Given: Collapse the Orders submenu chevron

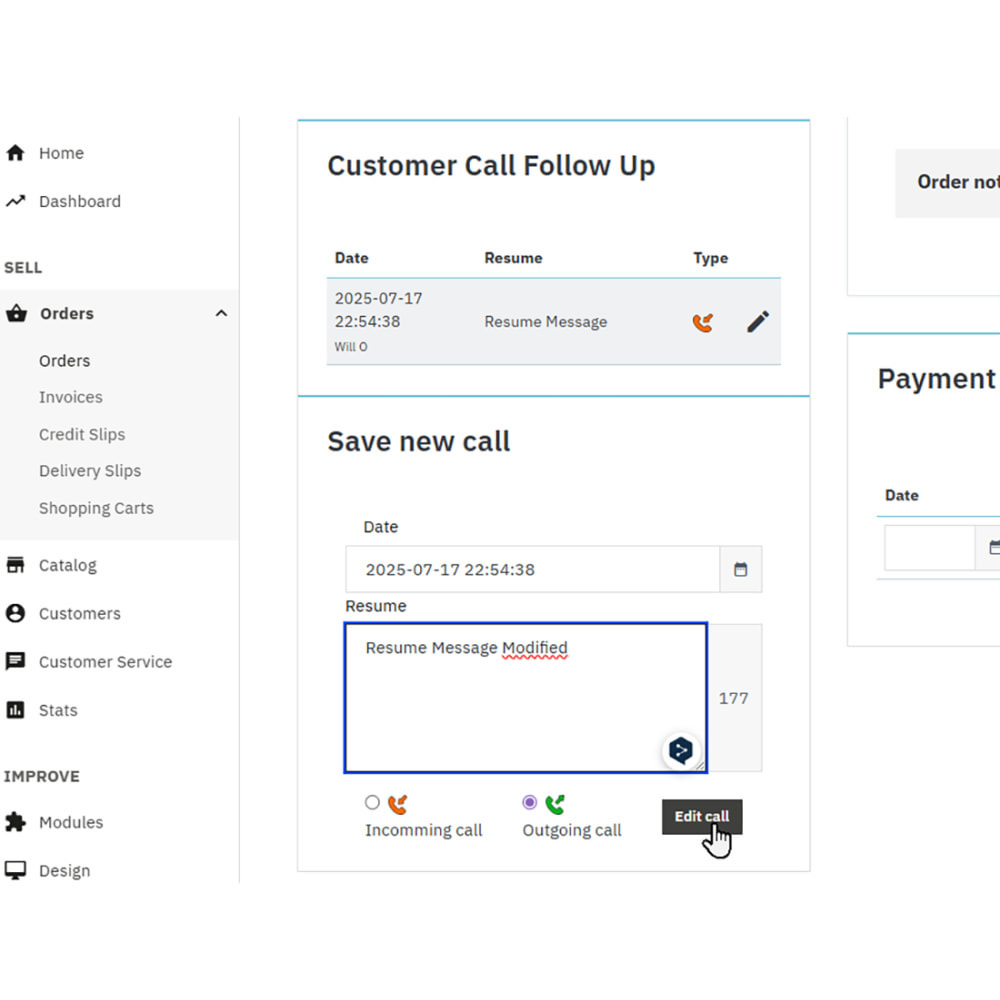Looking at the screenshot, I should [221, 313].
